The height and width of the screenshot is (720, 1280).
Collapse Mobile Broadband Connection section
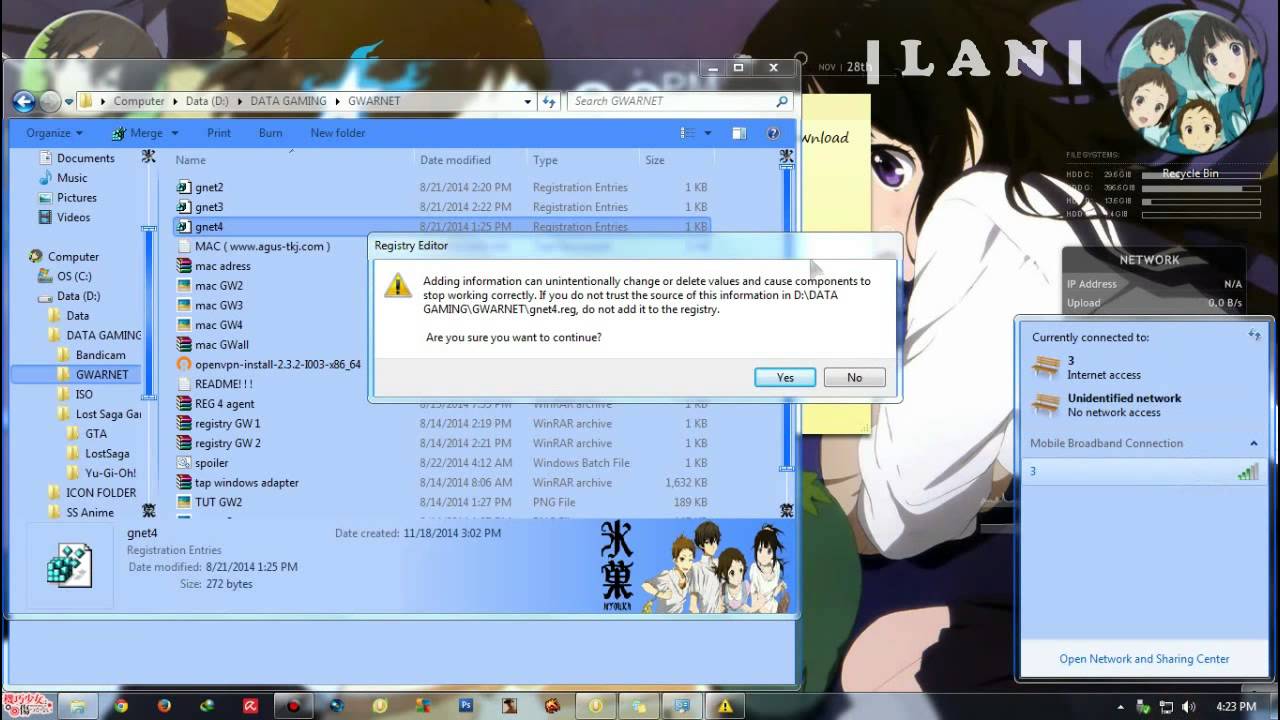[1253, 443]
